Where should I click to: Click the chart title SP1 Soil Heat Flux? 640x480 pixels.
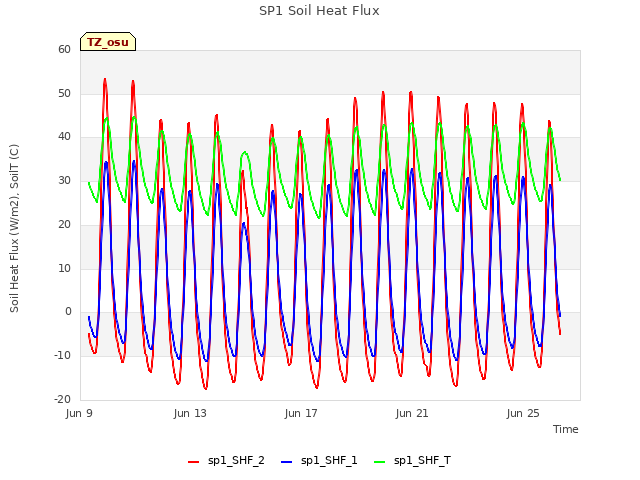tap(319, 11)
